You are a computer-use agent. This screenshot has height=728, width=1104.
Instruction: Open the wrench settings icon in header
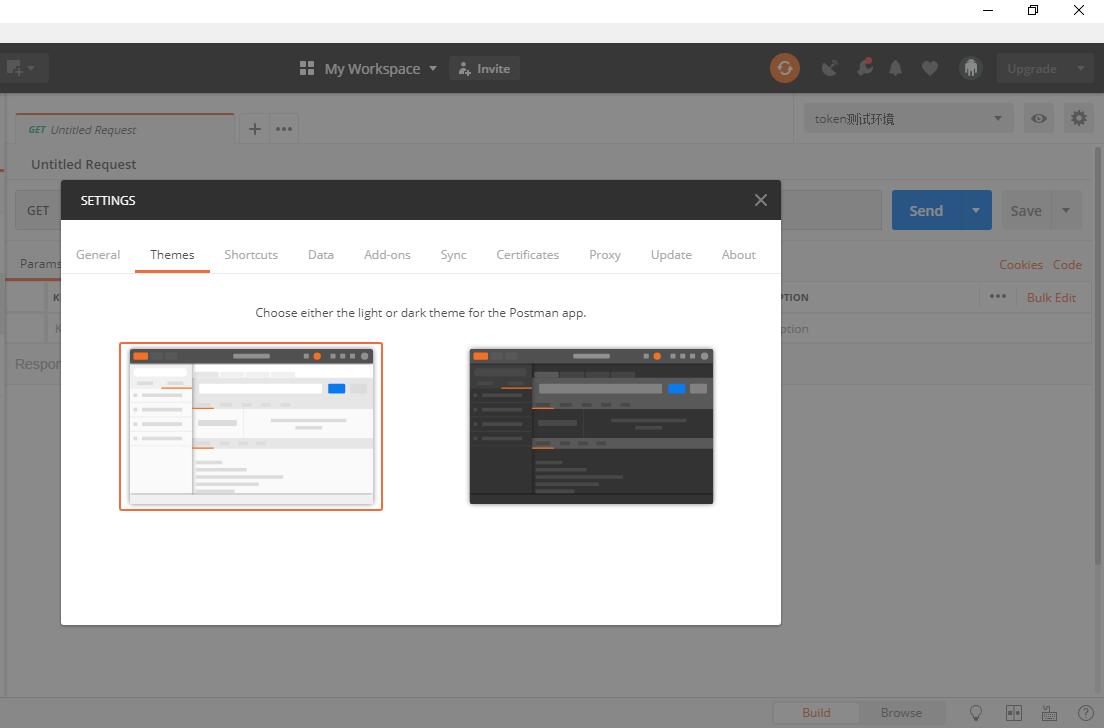point(865,68)
